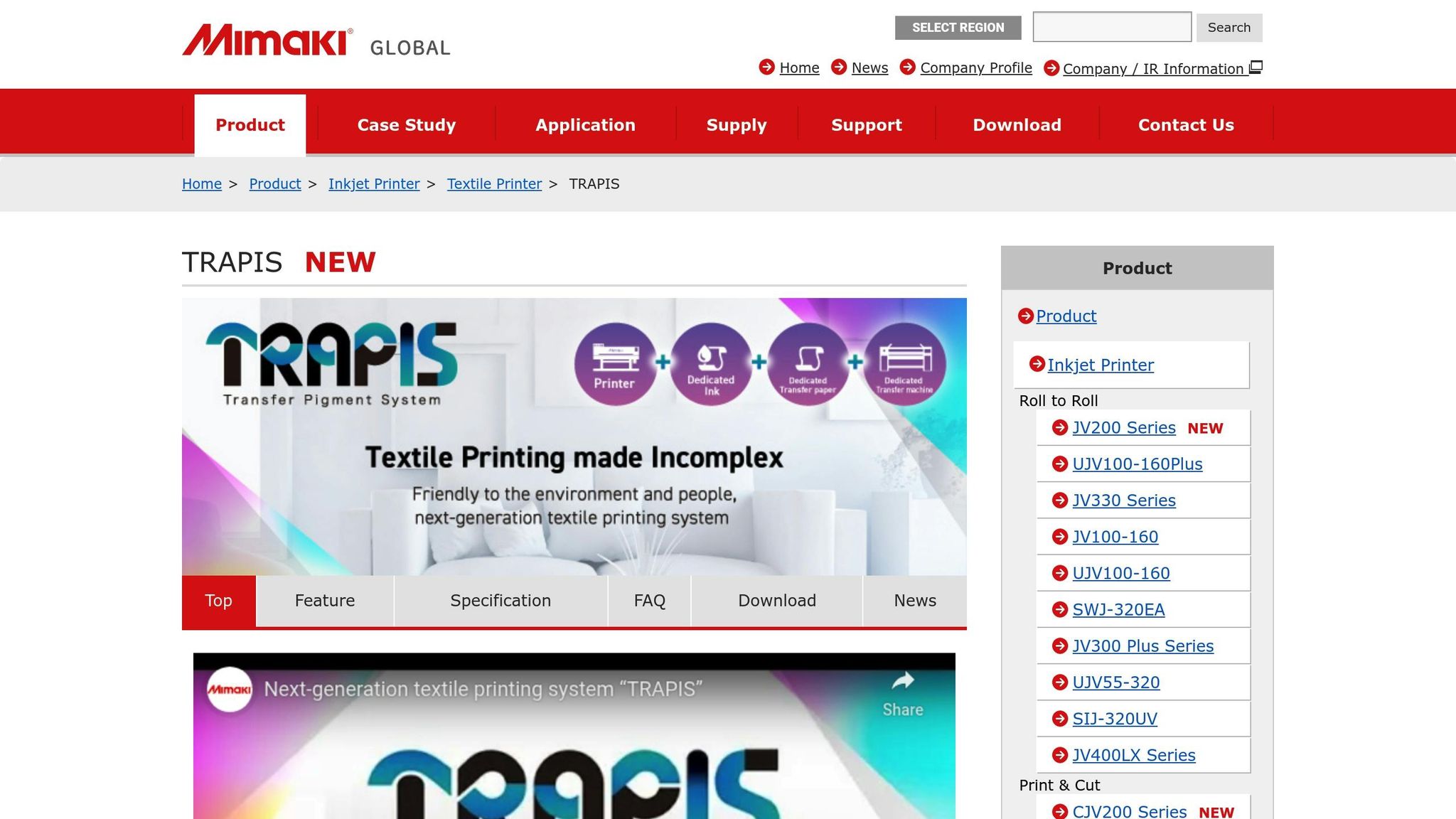This screenshot has height=819, width=1456.
Task: Click the red arrow icon beside Inkjet Printer in sidebar
Action: pos(1037,365)
